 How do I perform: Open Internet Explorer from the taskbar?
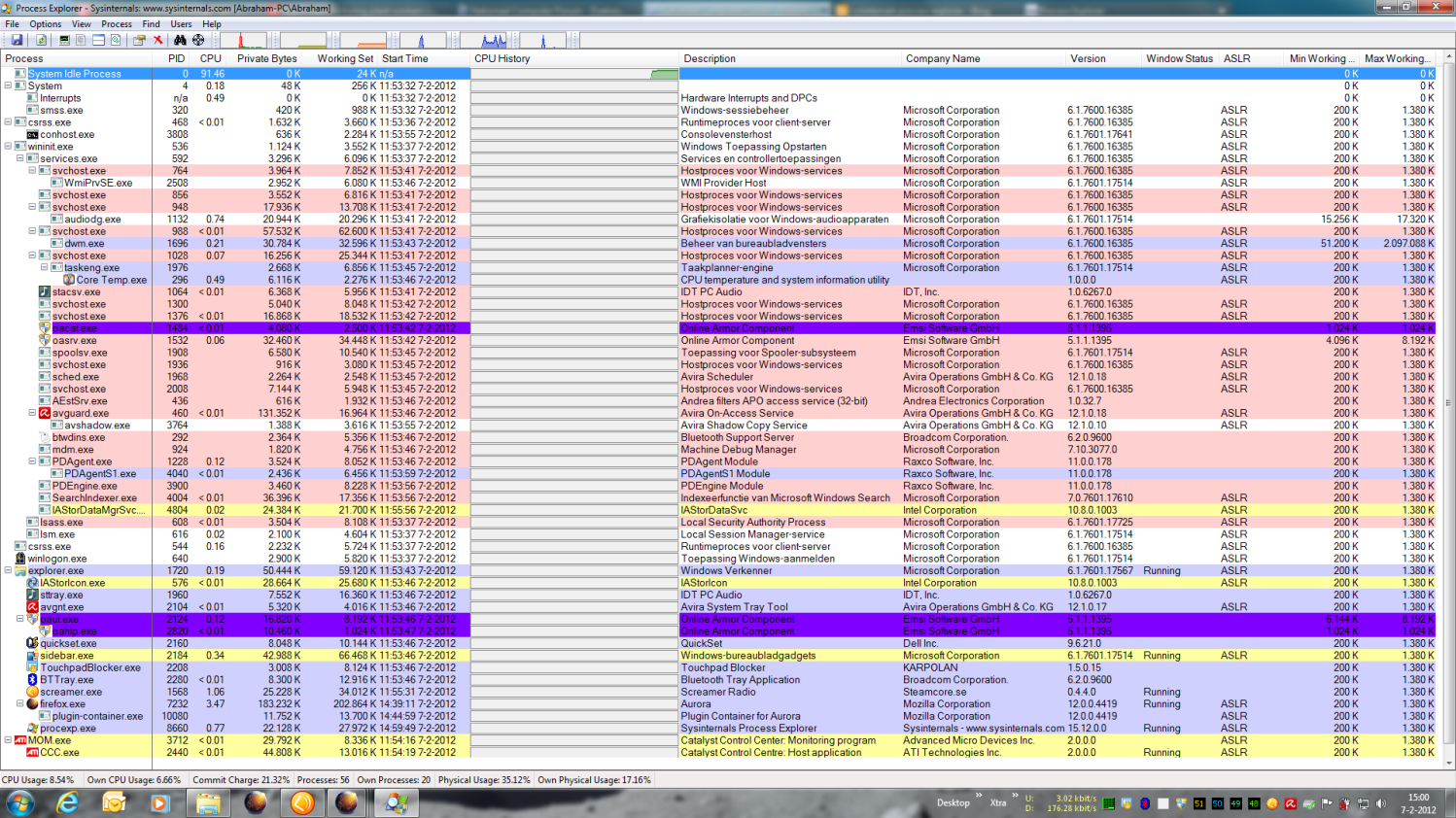(67, 802)
